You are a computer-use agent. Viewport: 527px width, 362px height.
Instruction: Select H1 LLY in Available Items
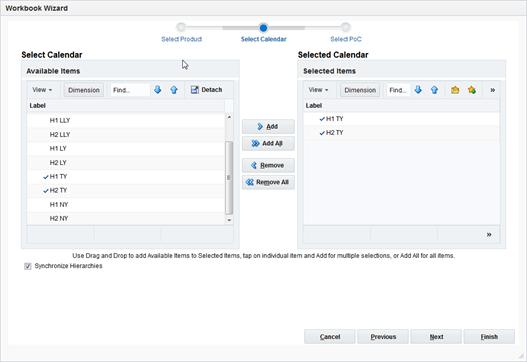pyautogui.click(x=126, y=120)
